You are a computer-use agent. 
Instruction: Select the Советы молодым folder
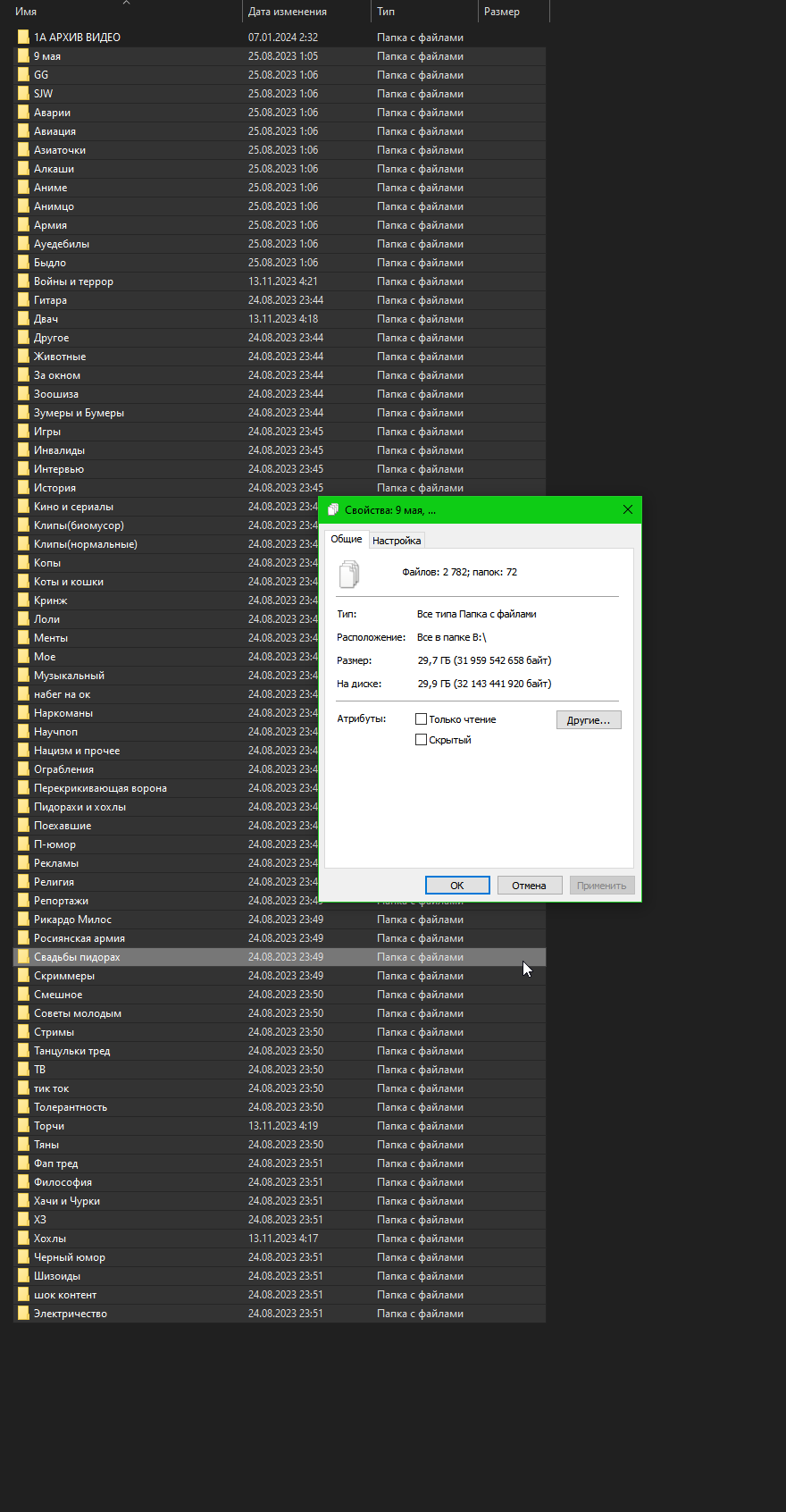[x=78, y=1013]
